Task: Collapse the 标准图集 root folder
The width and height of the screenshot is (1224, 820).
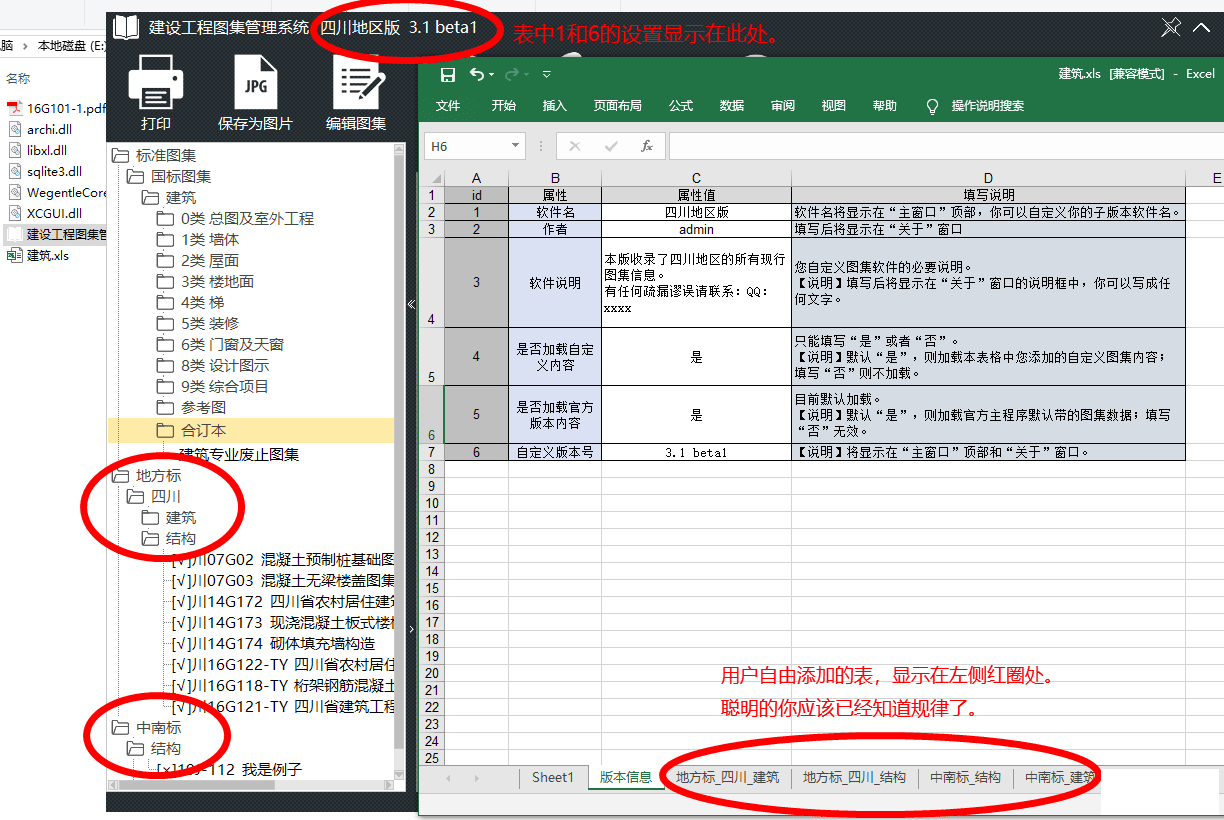Action: click(x=121, y=155)
